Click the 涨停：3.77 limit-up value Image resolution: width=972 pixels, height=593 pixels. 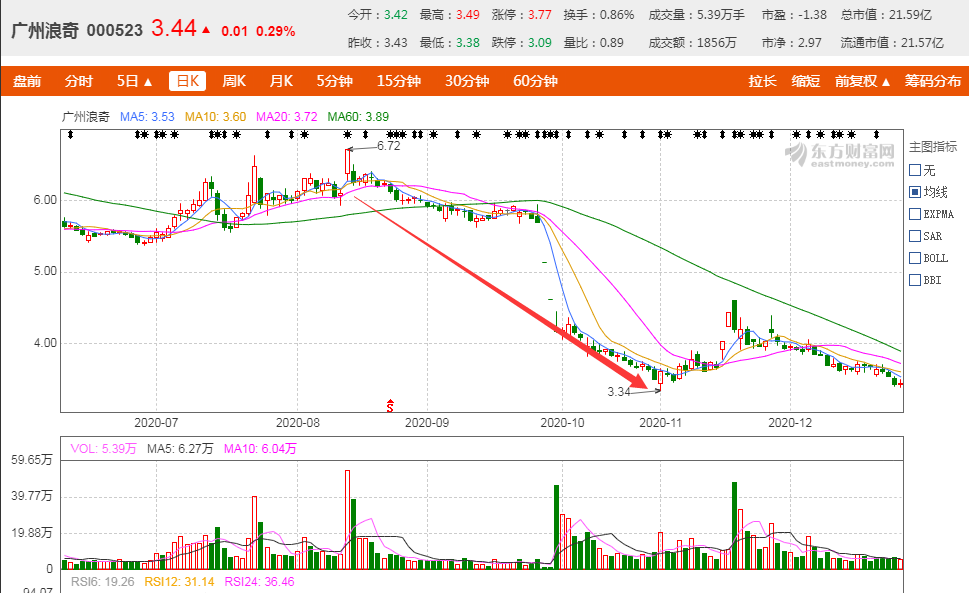[521, 15]
